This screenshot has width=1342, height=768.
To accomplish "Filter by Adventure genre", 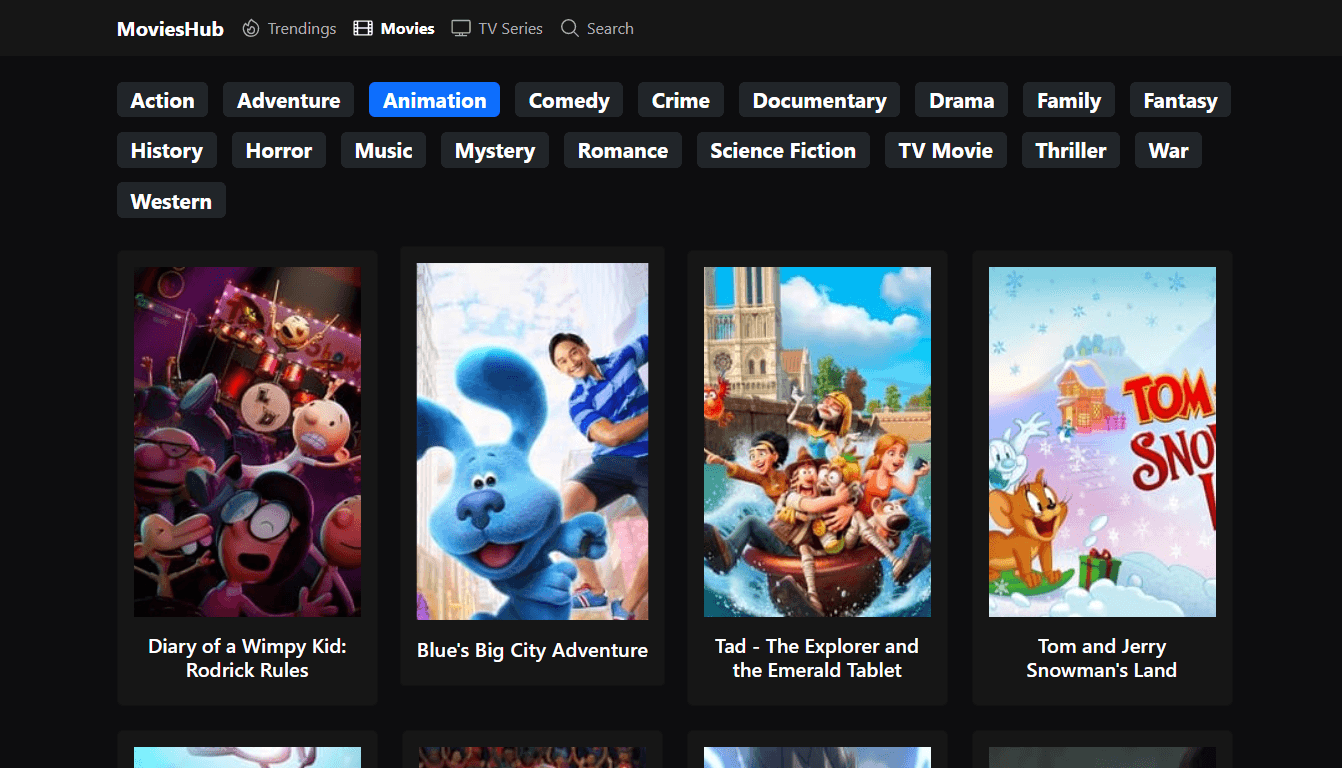I will 289,100.
